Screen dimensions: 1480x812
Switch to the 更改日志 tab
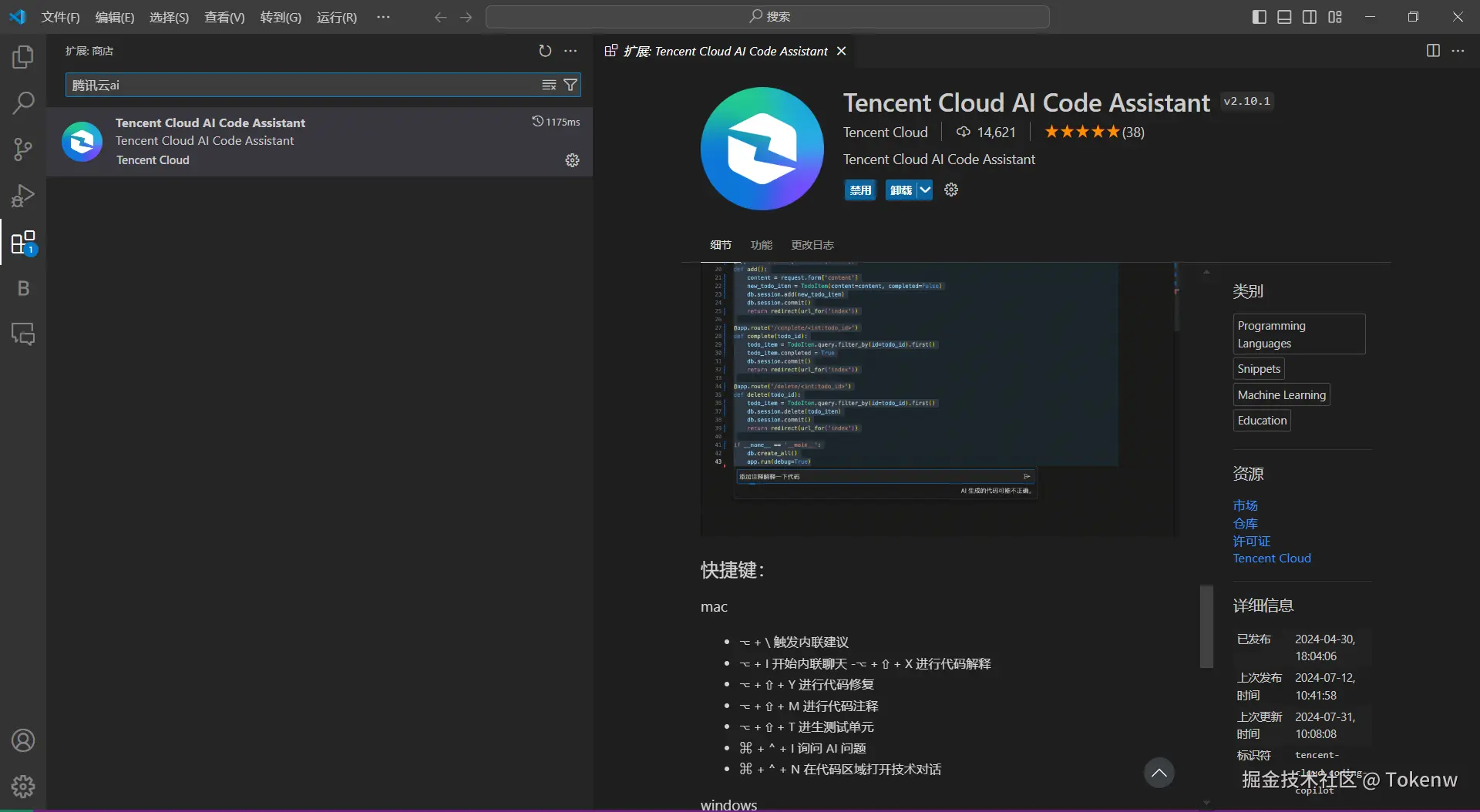(x=812, y=245)
